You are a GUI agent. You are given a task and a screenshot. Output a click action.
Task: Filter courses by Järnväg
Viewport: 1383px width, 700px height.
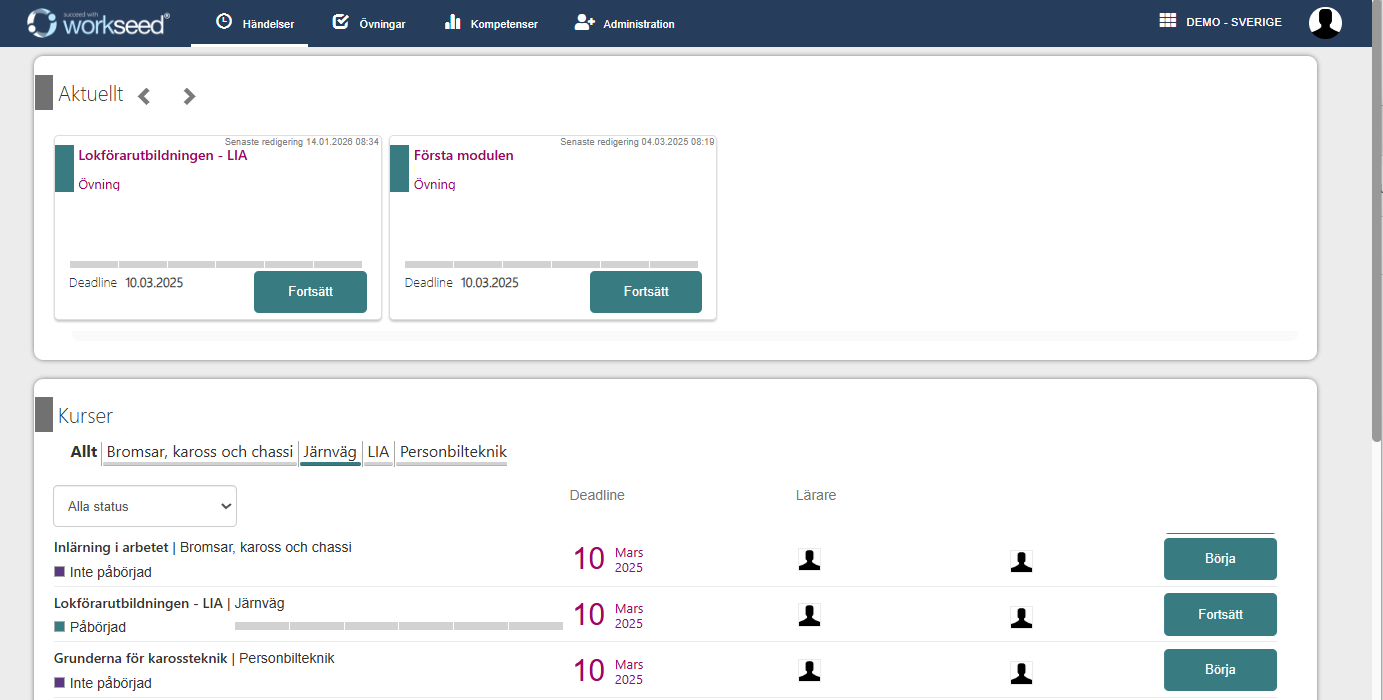330,452
